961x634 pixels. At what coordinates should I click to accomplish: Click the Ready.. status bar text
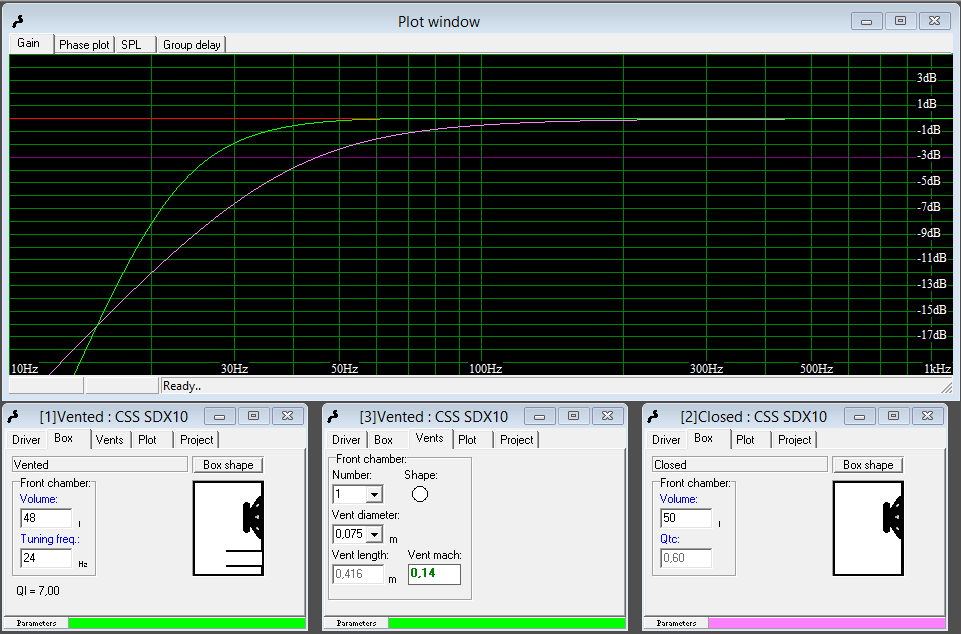tap(182, 386)
